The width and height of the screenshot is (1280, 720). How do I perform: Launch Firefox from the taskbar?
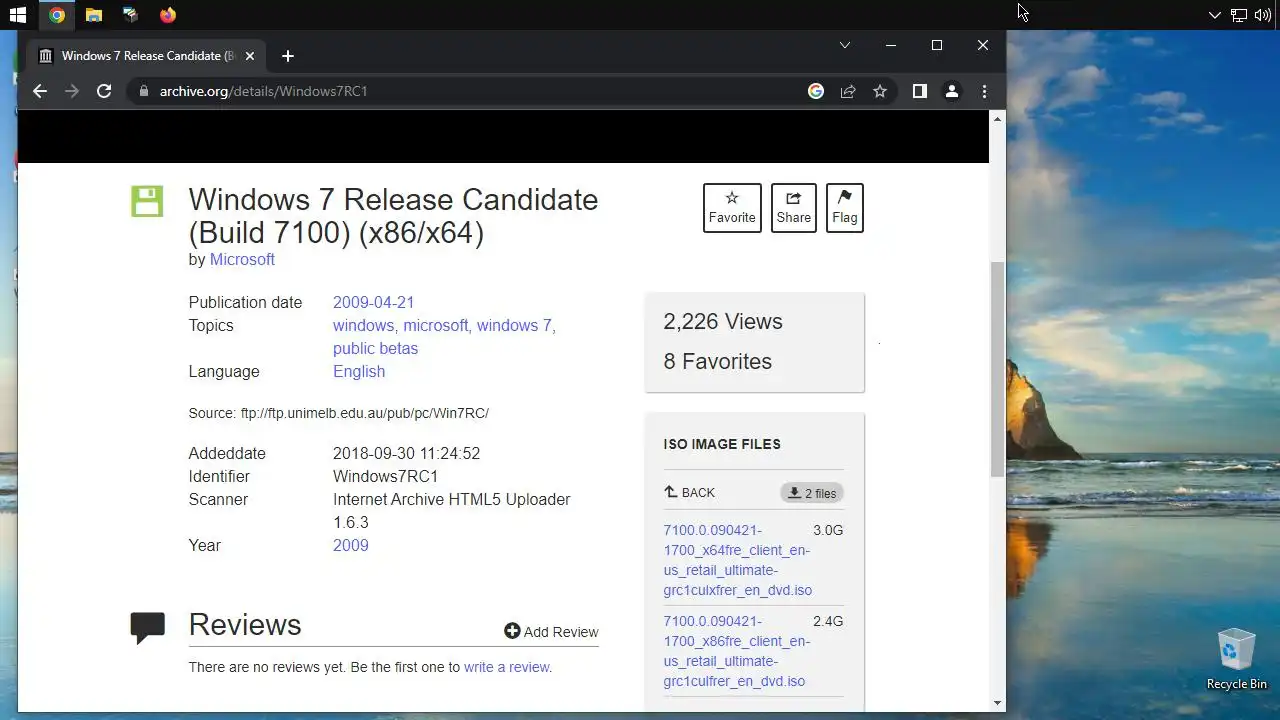[168, 15]
